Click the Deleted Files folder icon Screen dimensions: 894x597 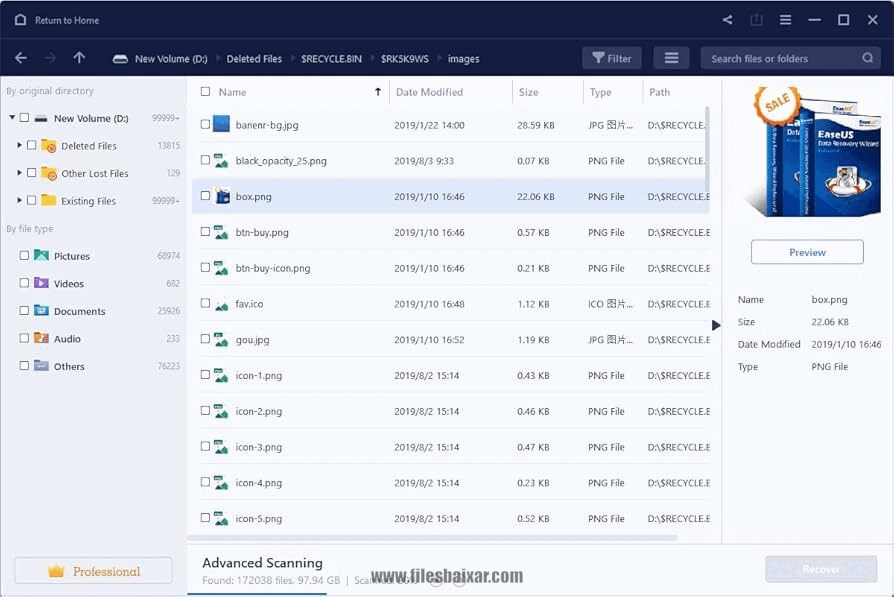point(49,146)
